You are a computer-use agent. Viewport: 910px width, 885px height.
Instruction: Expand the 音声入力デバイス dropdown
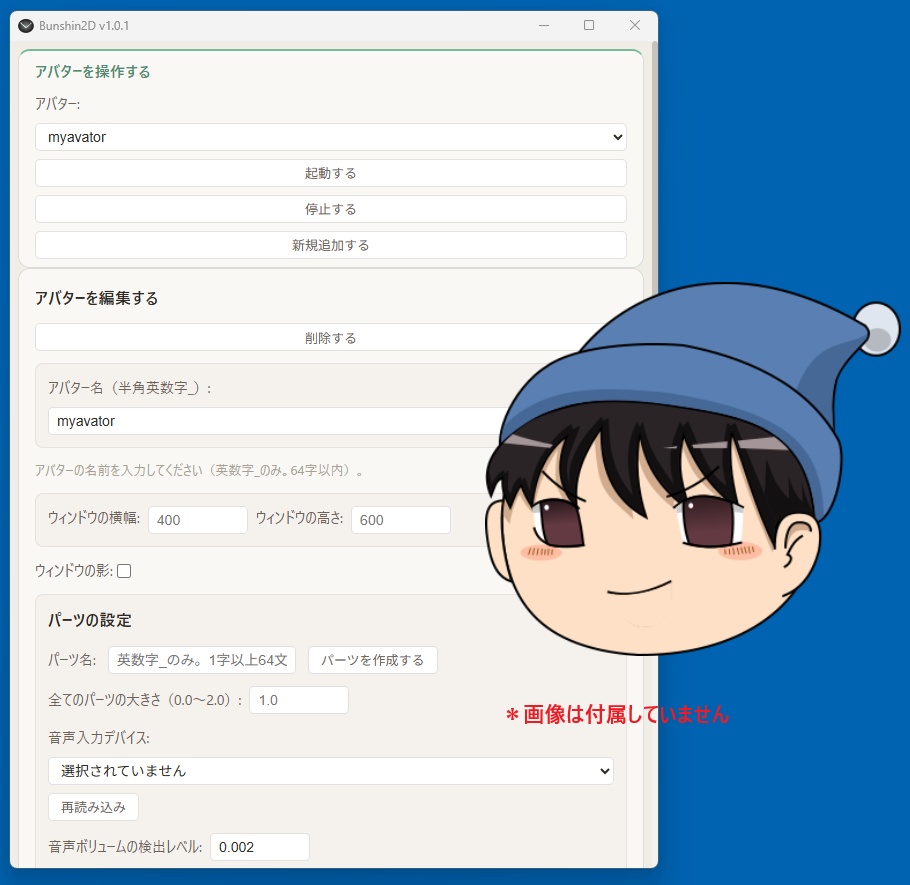tap(331, 771)
